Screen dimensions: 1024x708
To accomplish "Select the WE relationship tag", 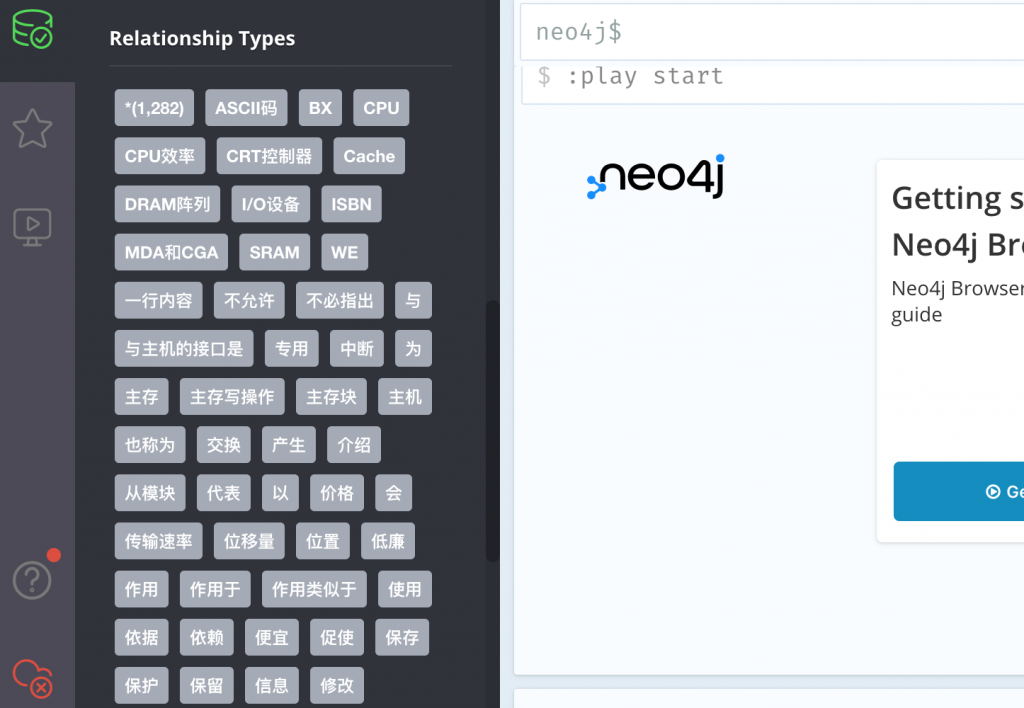I will (x=344, y=252).
